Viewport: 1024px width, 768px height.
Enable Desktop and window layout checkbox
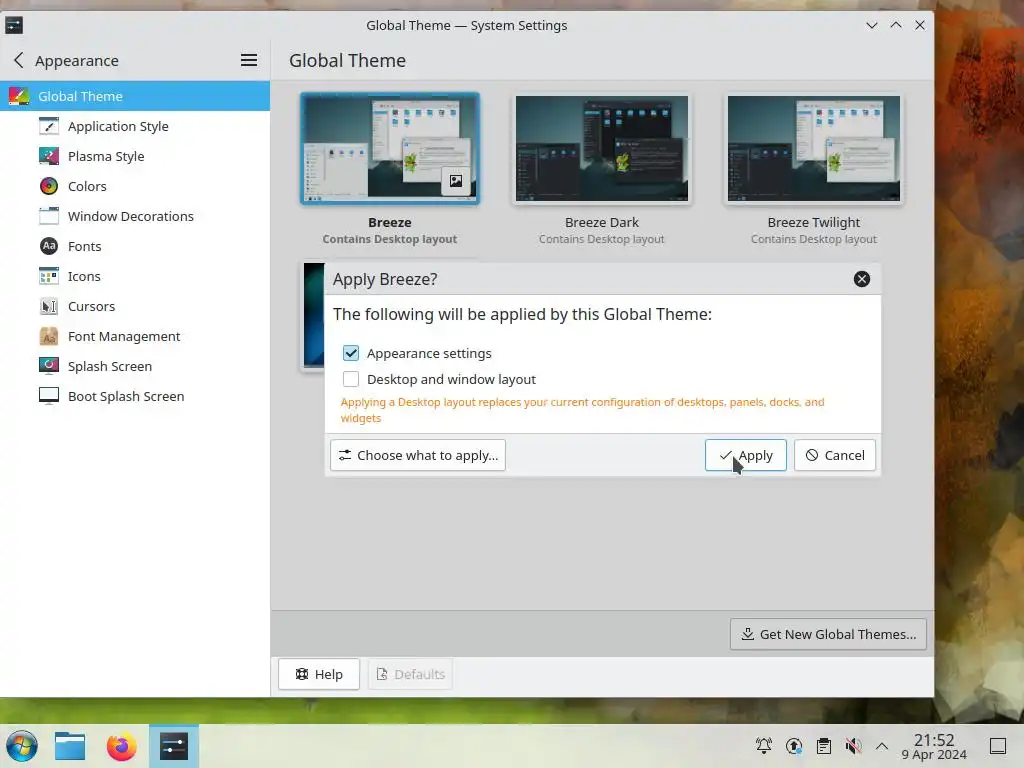tap(351, 379)
